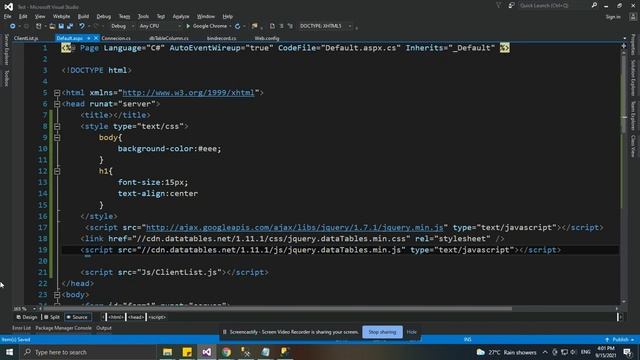Open the DOCTYPE: XHTML5 schema dropdown

tap(325, 26)
